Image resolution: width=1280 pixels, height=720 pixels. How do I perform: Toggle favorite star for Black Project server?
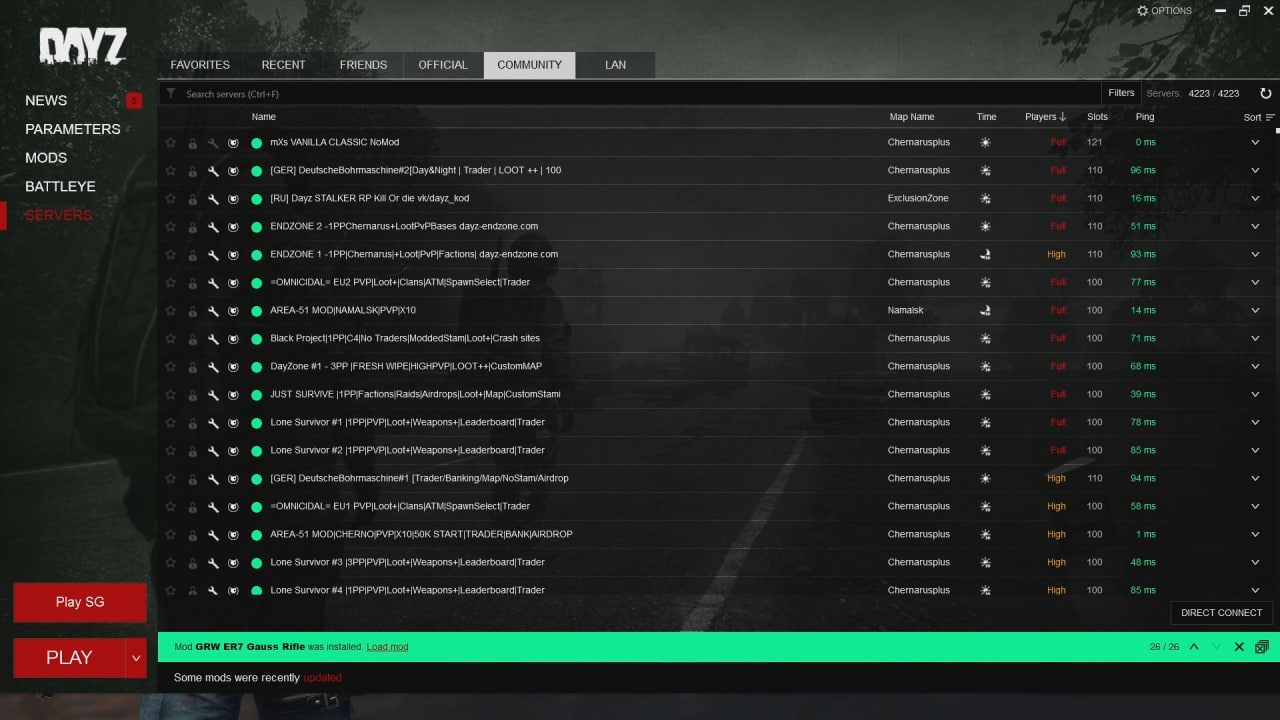[170, 338]
